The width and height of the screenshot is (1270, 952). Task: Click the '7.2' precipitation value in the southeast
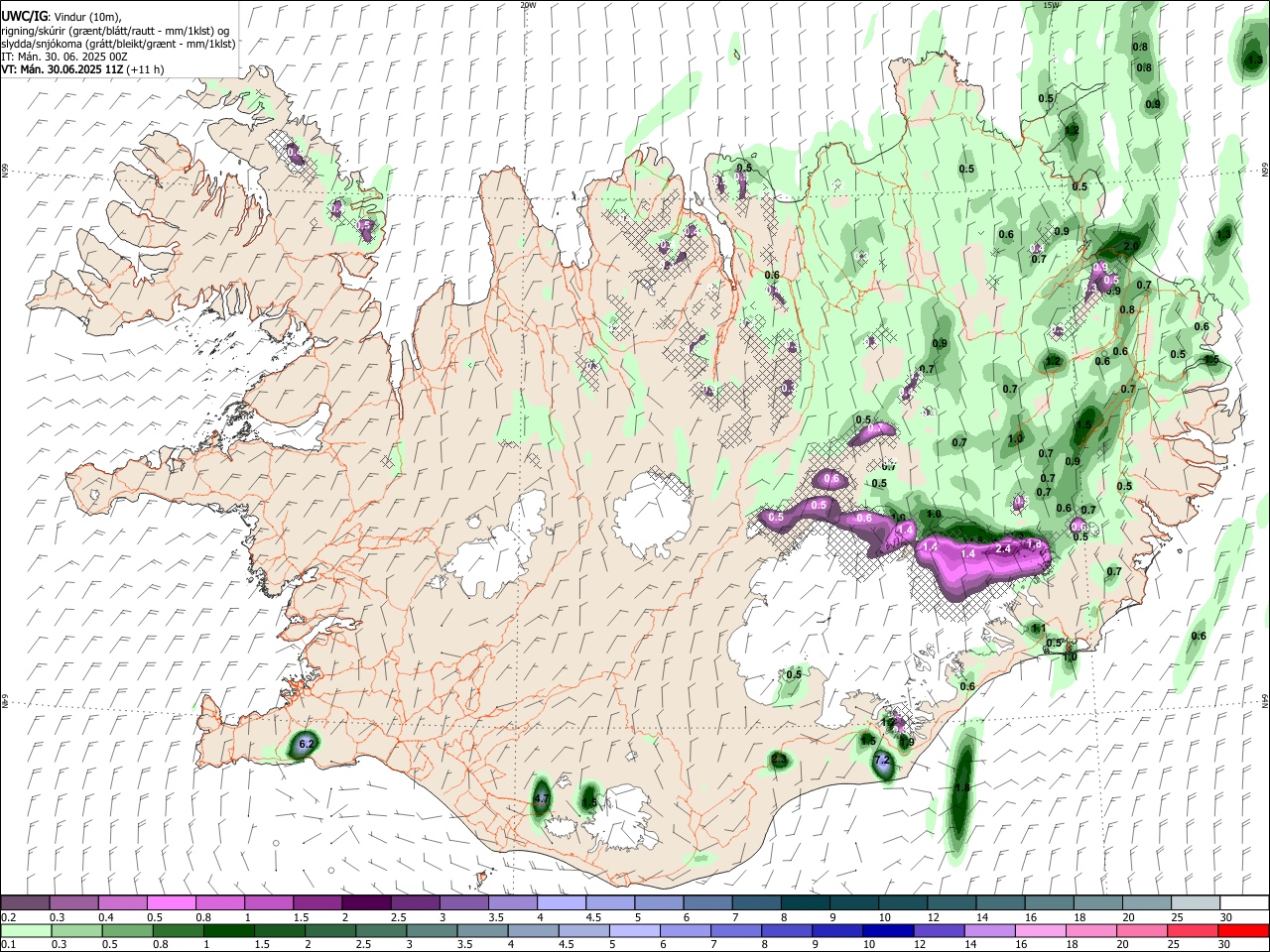881,761
